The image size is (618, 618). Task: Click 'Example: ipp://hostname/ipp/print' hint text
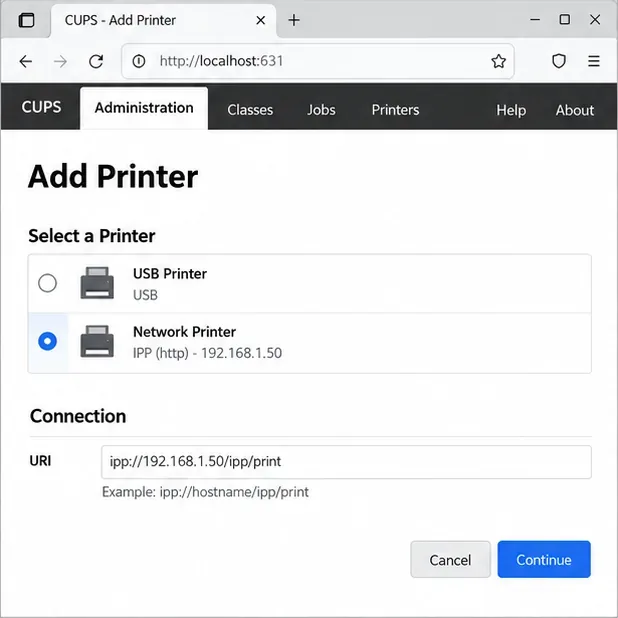point(205,492)
